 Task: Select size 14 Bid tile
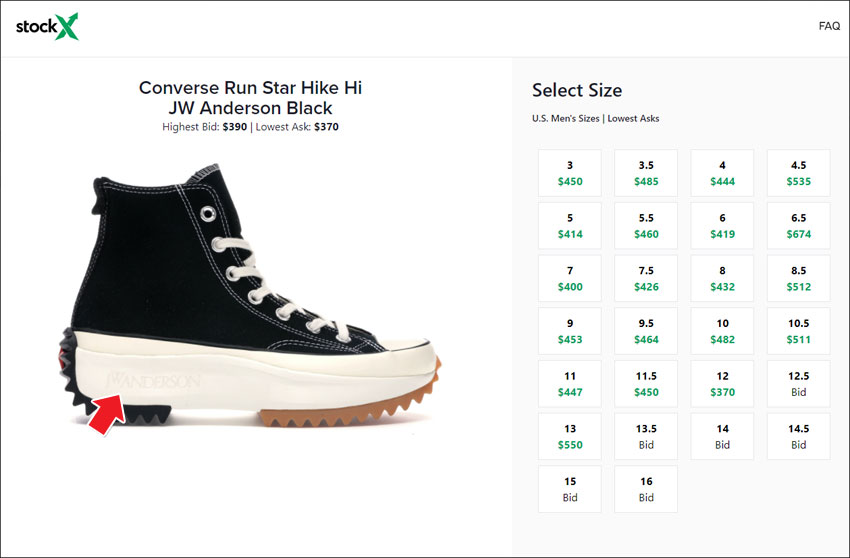(x=722, y=437)
